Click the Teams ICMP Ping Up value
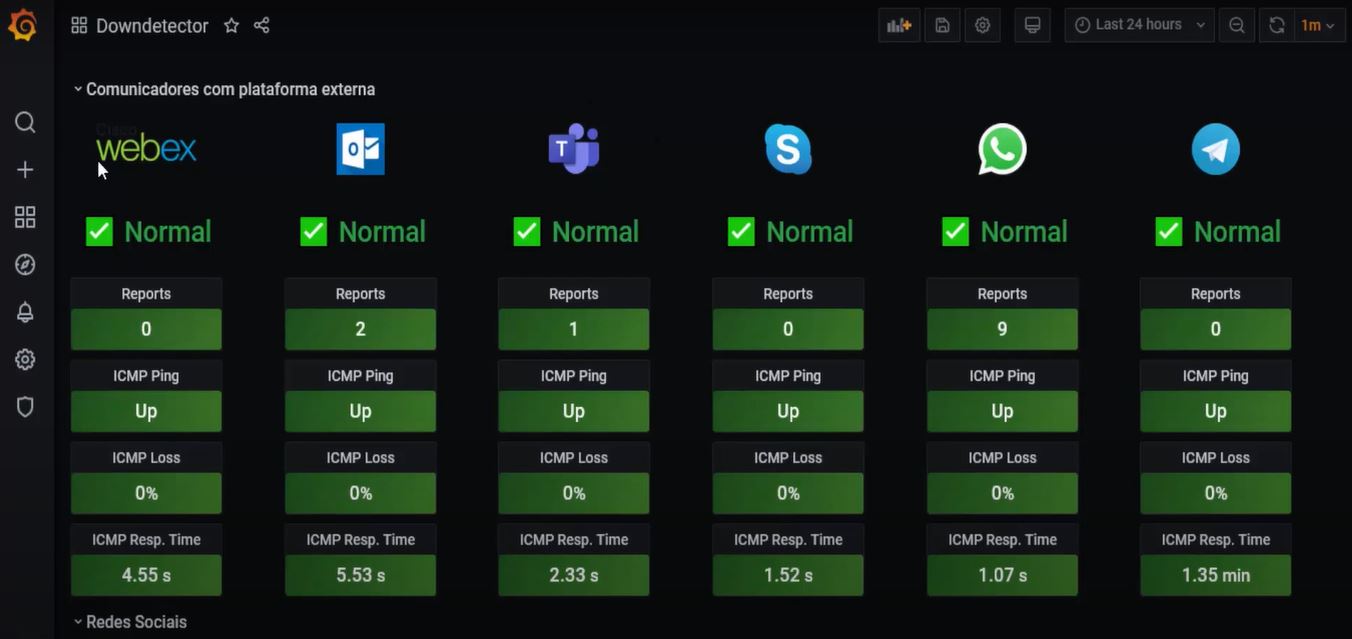The image size is (1352, 639). (x=574, y=411)
